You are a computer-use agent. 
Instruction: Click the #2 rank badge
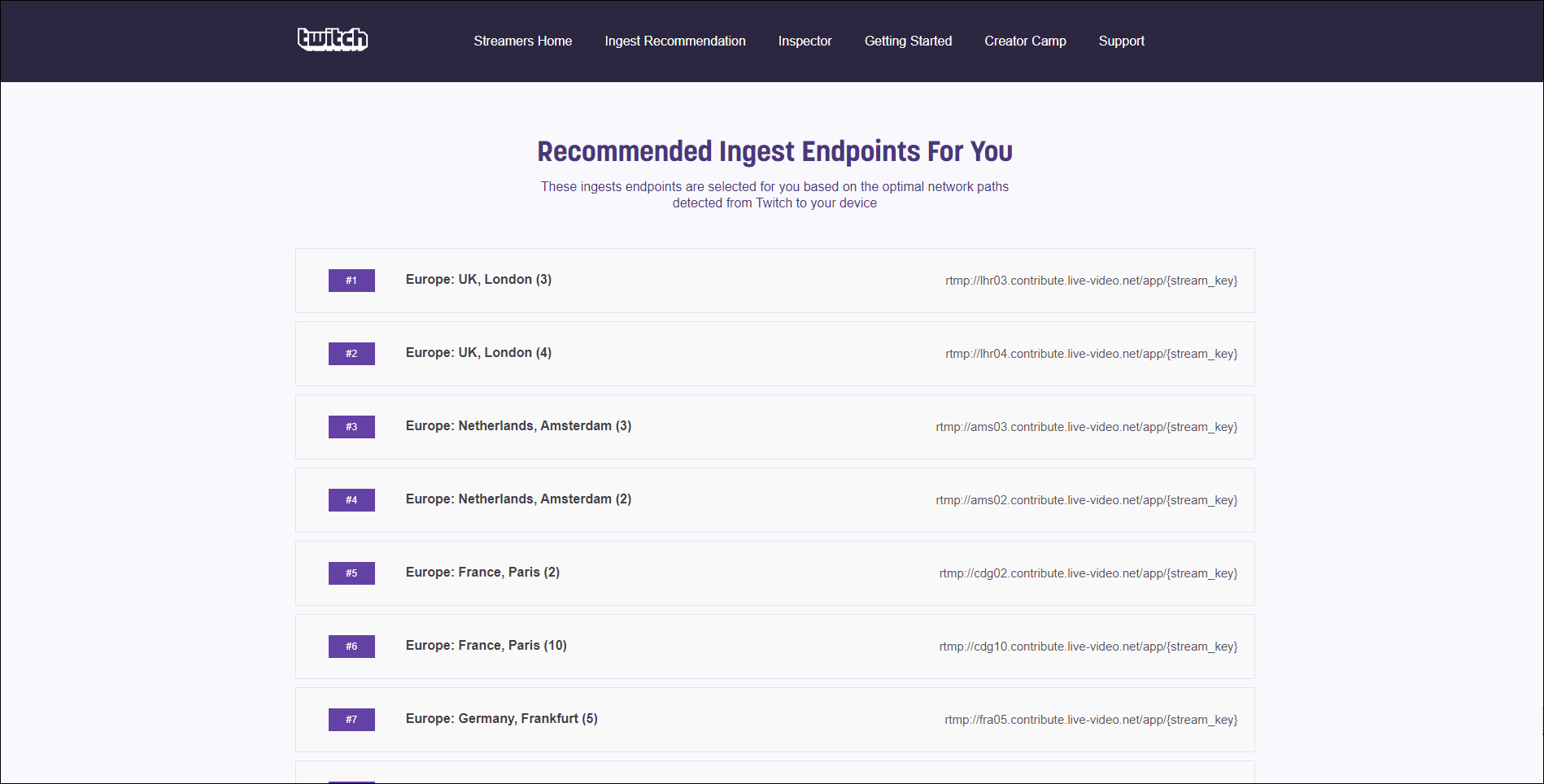click(351, 354)
